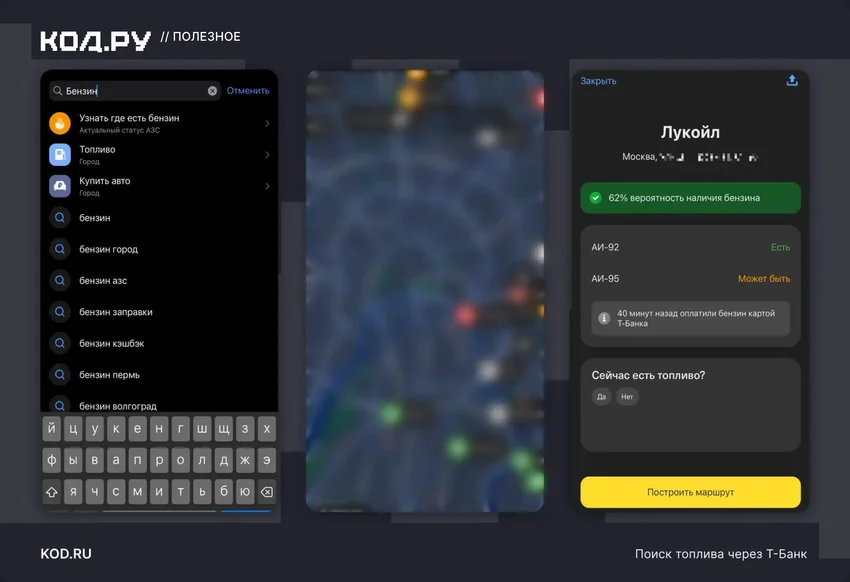Select search icon beside 'бензин кэшбэк'
The height and width of the screenshot is (582, 850).
[60, 344]
